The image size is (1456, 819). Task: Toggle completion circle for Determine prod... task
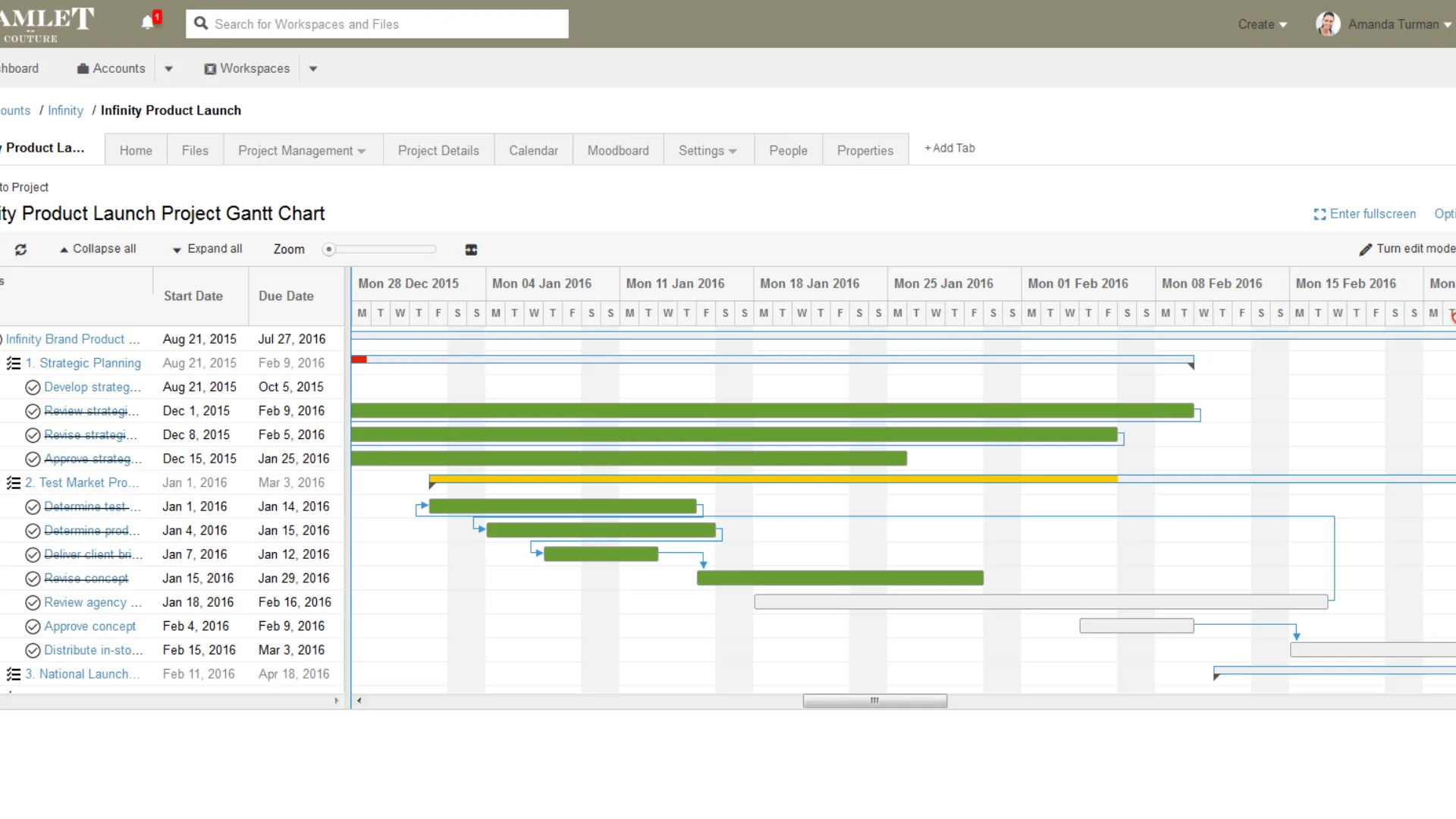click(x=33, y=531)
